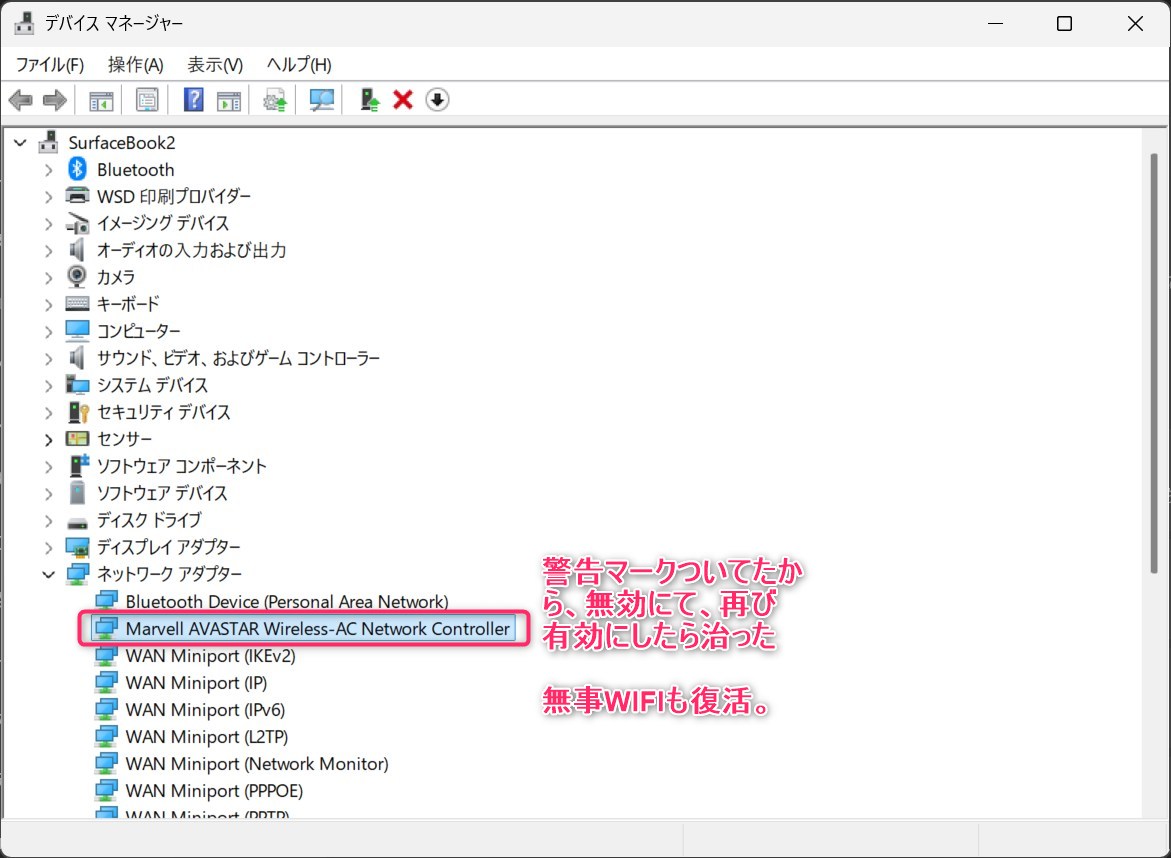Viewport: 1171px width, 858px height.
Task: Expand the キーボード category
Action: pyautogui.click(x=49, y=305)
